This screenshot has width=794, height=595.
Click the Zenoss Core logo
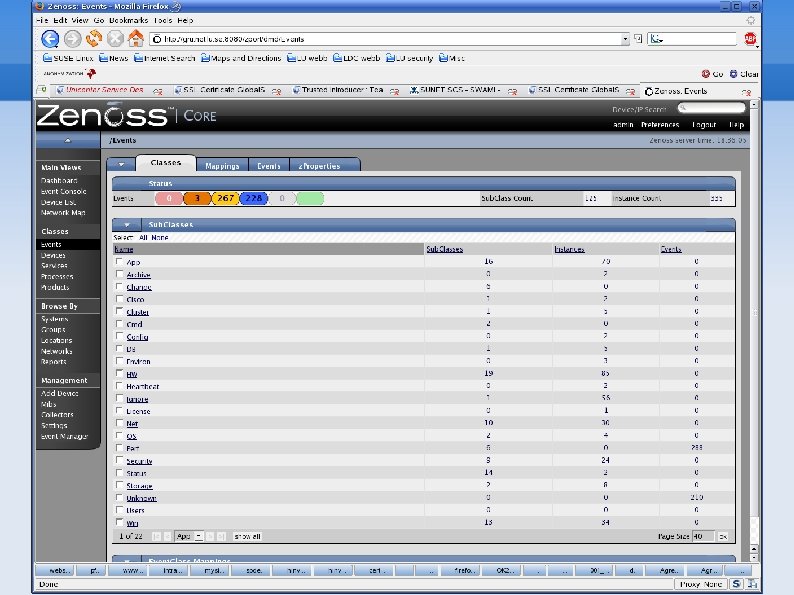point(127,115)
